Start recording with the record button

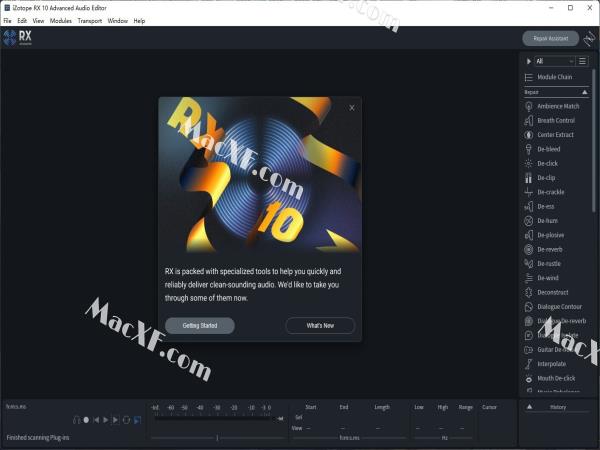[86, 420]
